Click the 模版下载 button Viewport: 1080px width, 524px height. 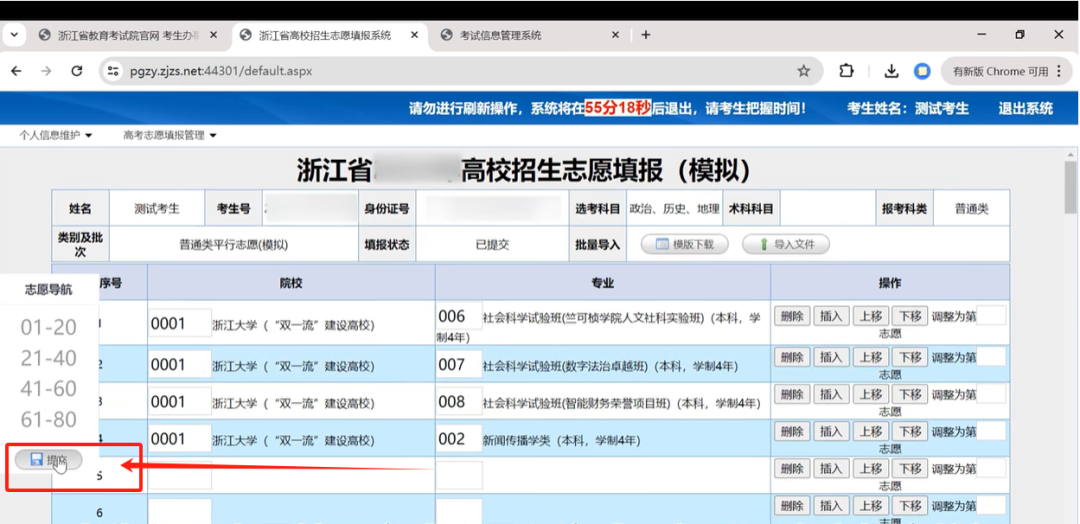685,244
